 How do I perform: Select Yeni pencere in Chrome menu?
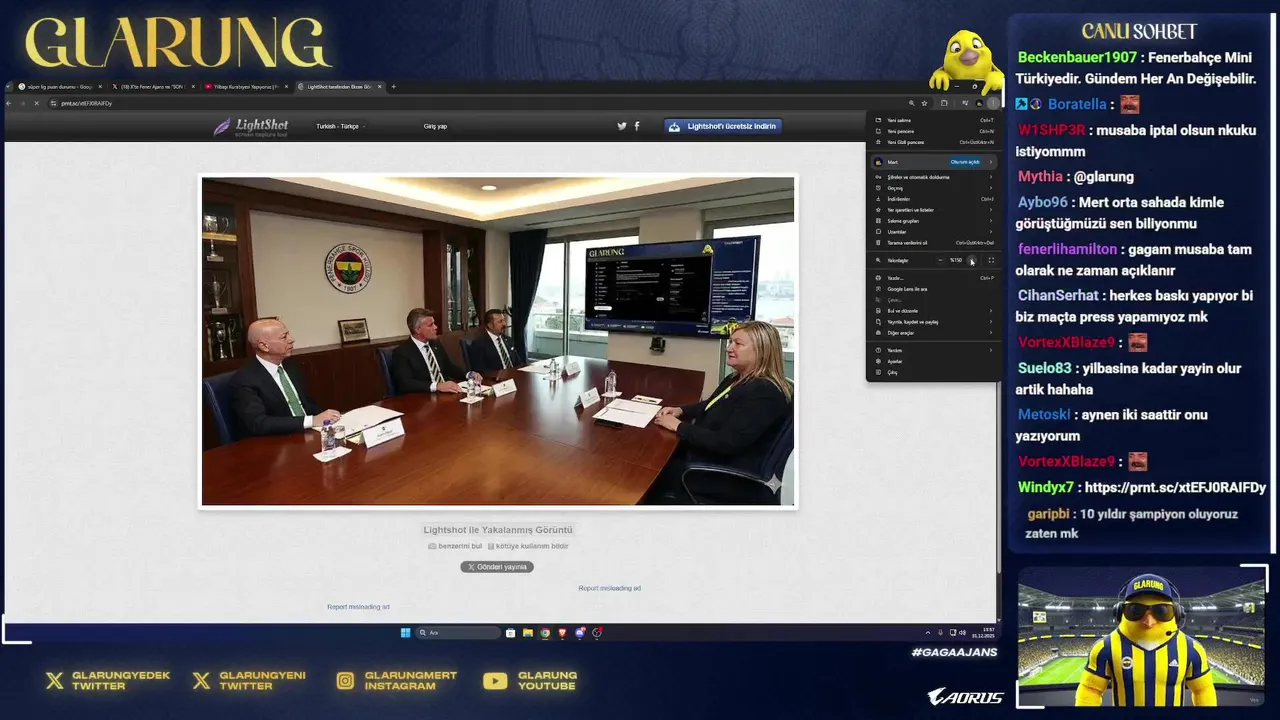click(933, 131)
